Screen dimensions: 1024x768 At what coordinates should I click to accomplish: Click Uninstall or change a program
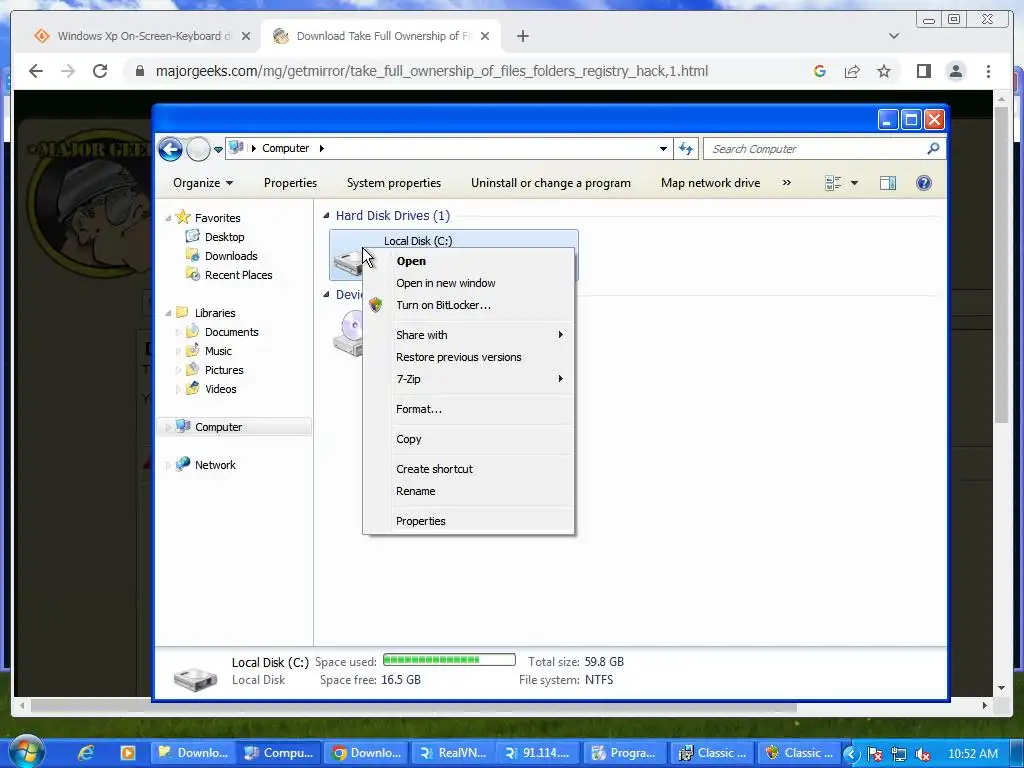coord(551,183)
